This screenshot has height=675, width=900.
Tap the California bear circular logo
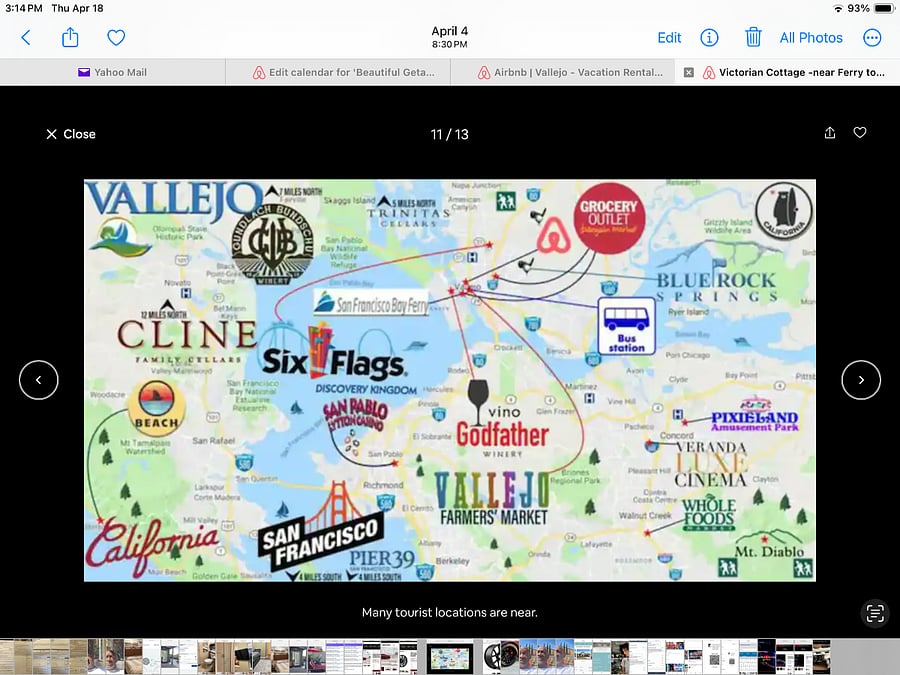(x=784, y=212)
